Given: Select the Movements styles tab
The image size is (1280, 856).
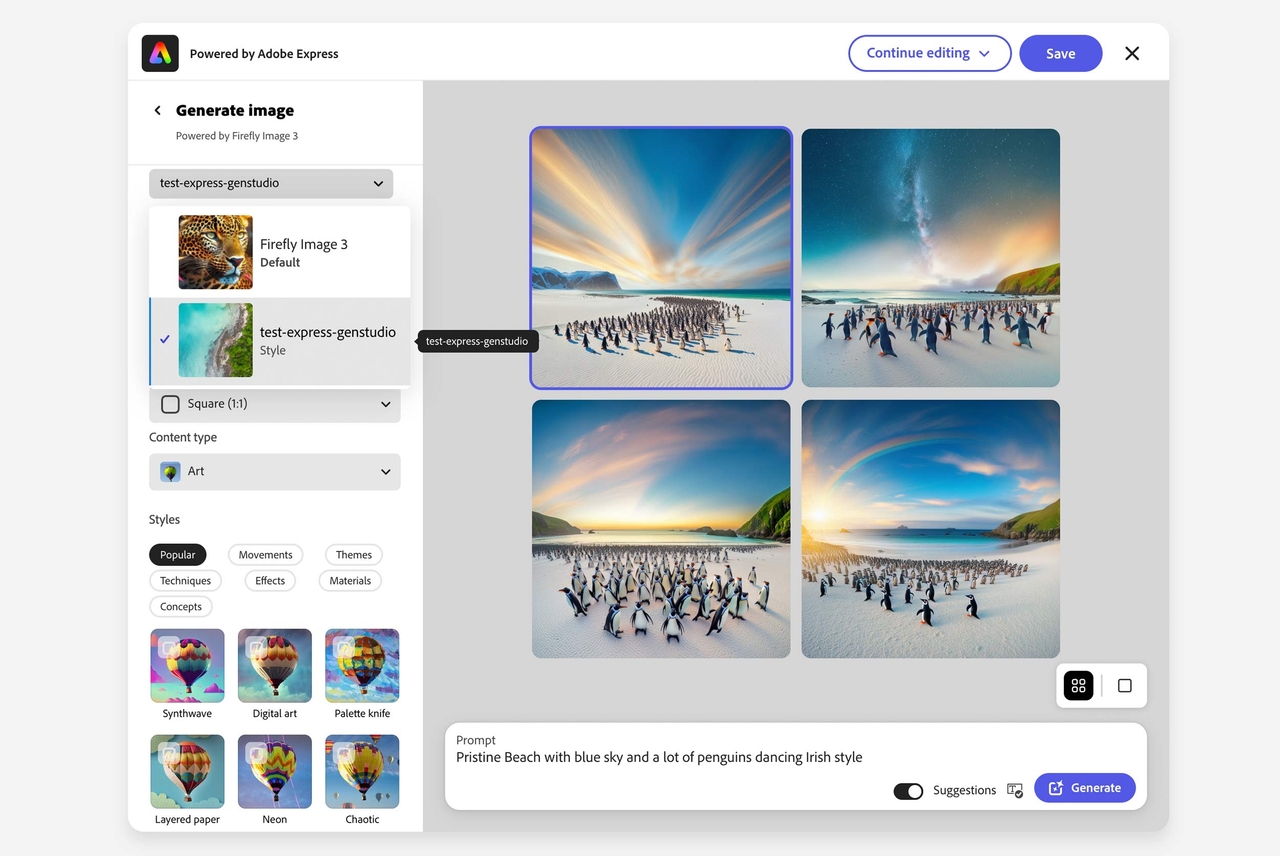Looking at the screenshot, I should [x=265, y=555].
